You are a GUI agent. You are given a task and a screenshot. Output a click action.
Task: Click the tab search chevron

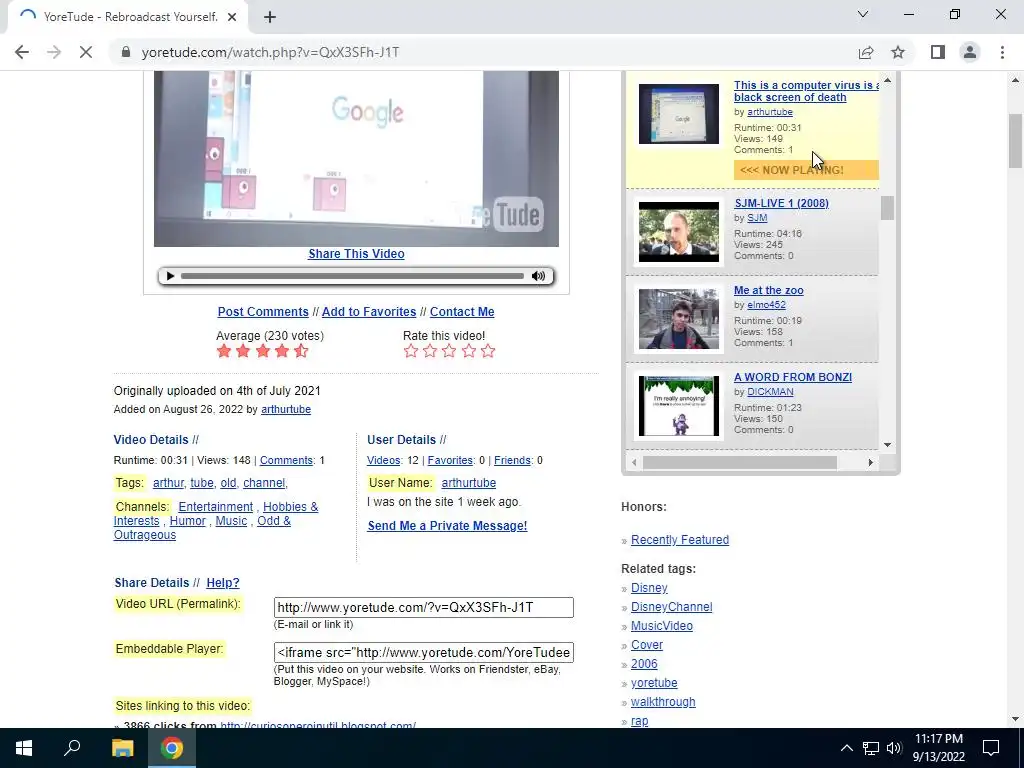[863, 14]
